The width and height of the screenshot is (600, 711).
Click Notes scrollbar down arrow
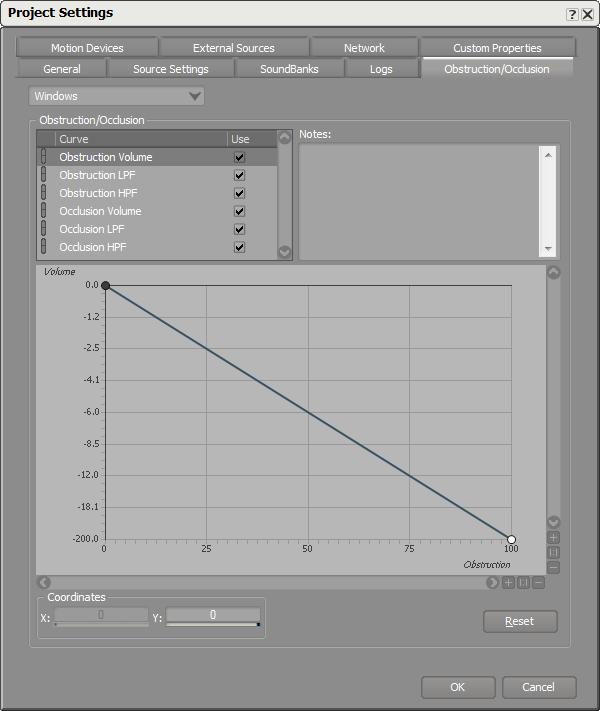click(x=548, y=248)
